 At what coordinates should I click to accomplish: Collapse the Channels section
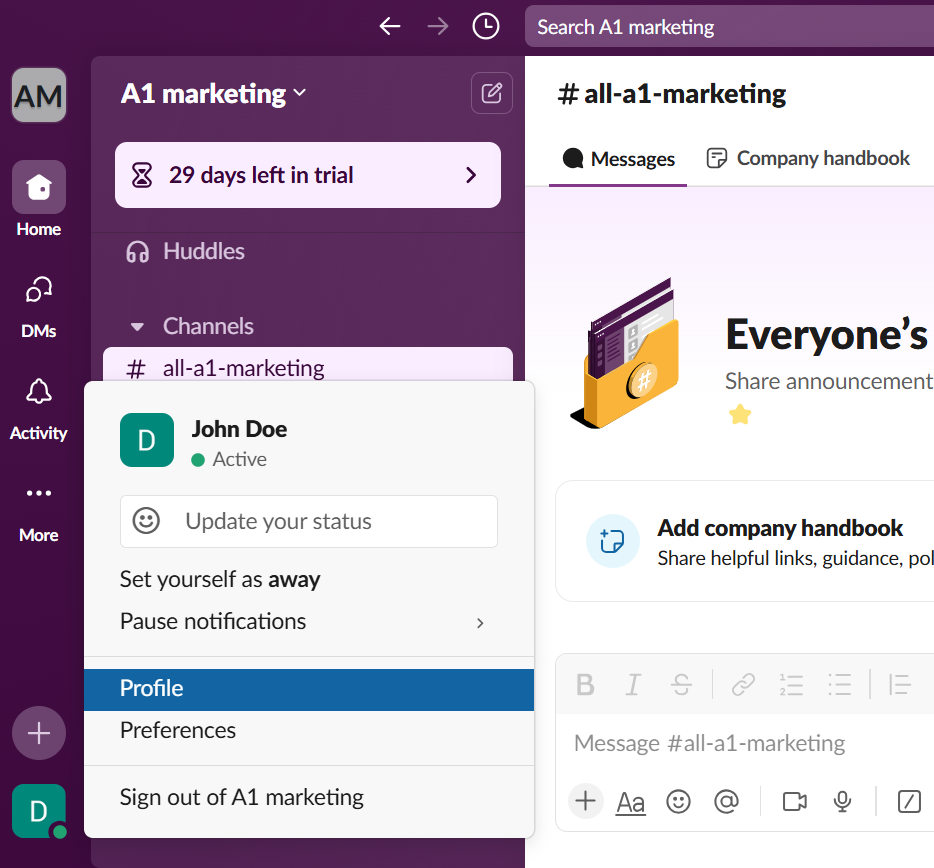point(141,327)
